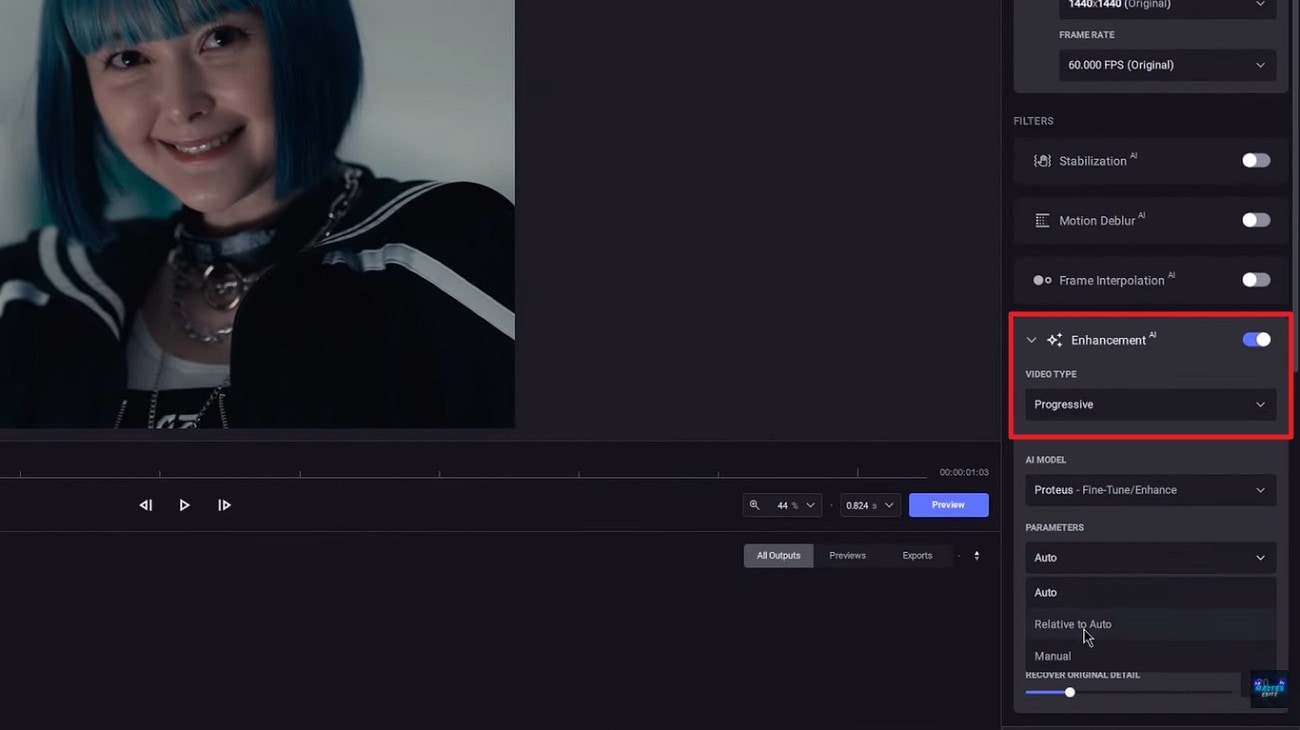Enable Motion Deblur
Screen dimensions: 1300x730
1255,220
